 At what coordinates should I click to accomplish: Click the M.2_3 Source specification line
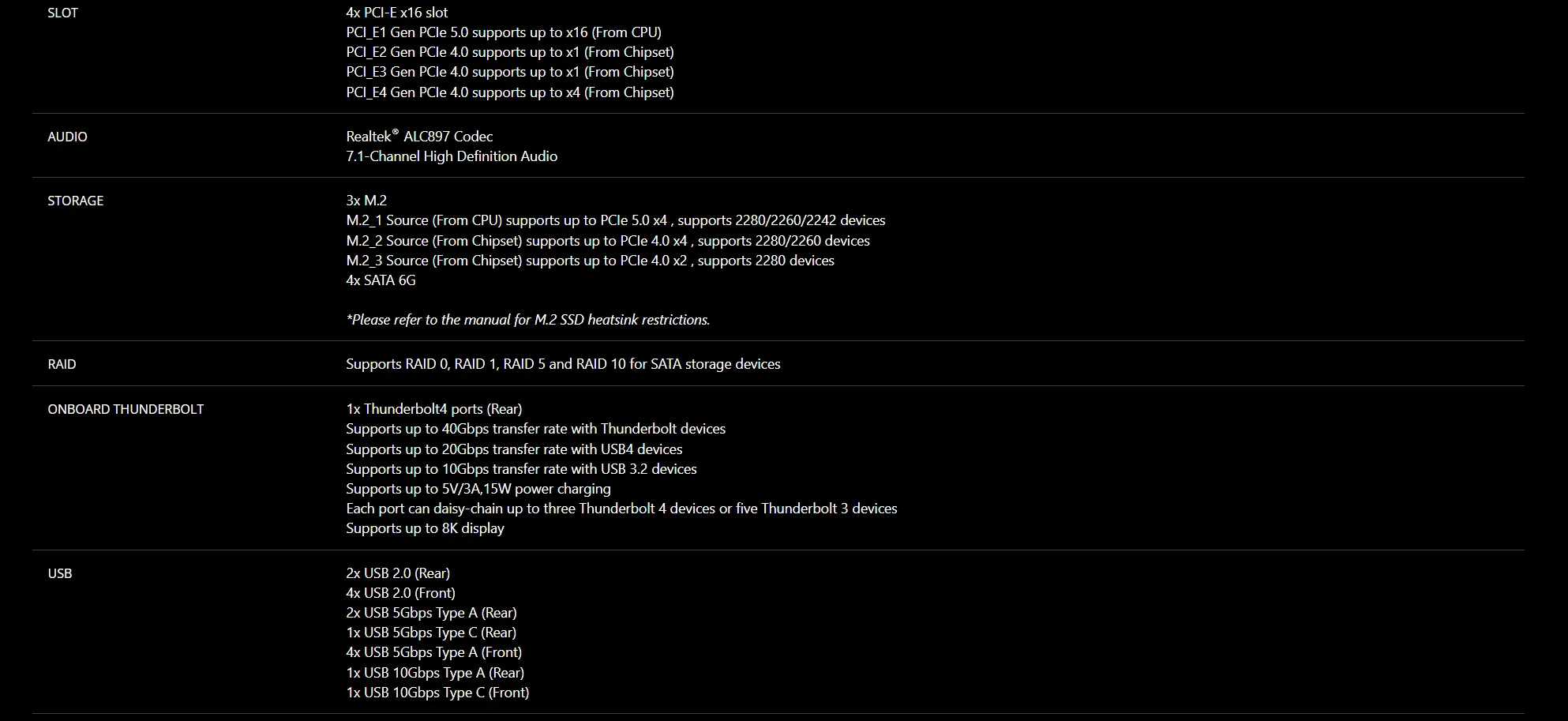589,261
